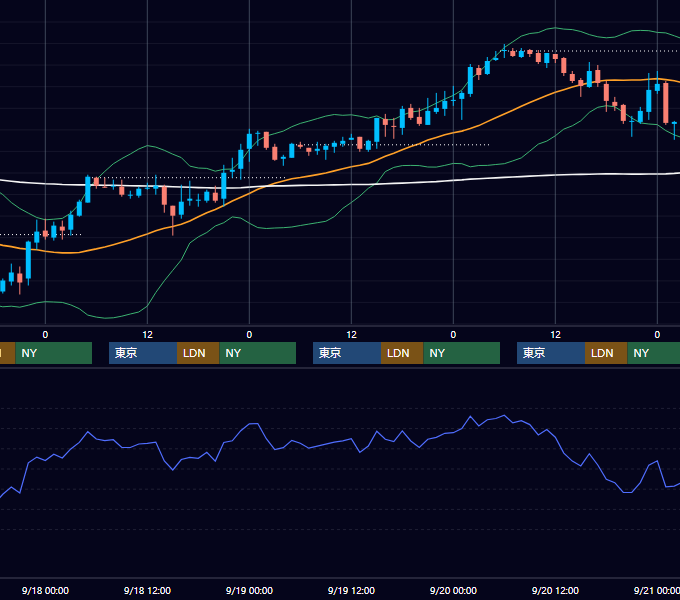Click hour label 12 above 9/20 12:00
The image size is (680, 600).
555,335
